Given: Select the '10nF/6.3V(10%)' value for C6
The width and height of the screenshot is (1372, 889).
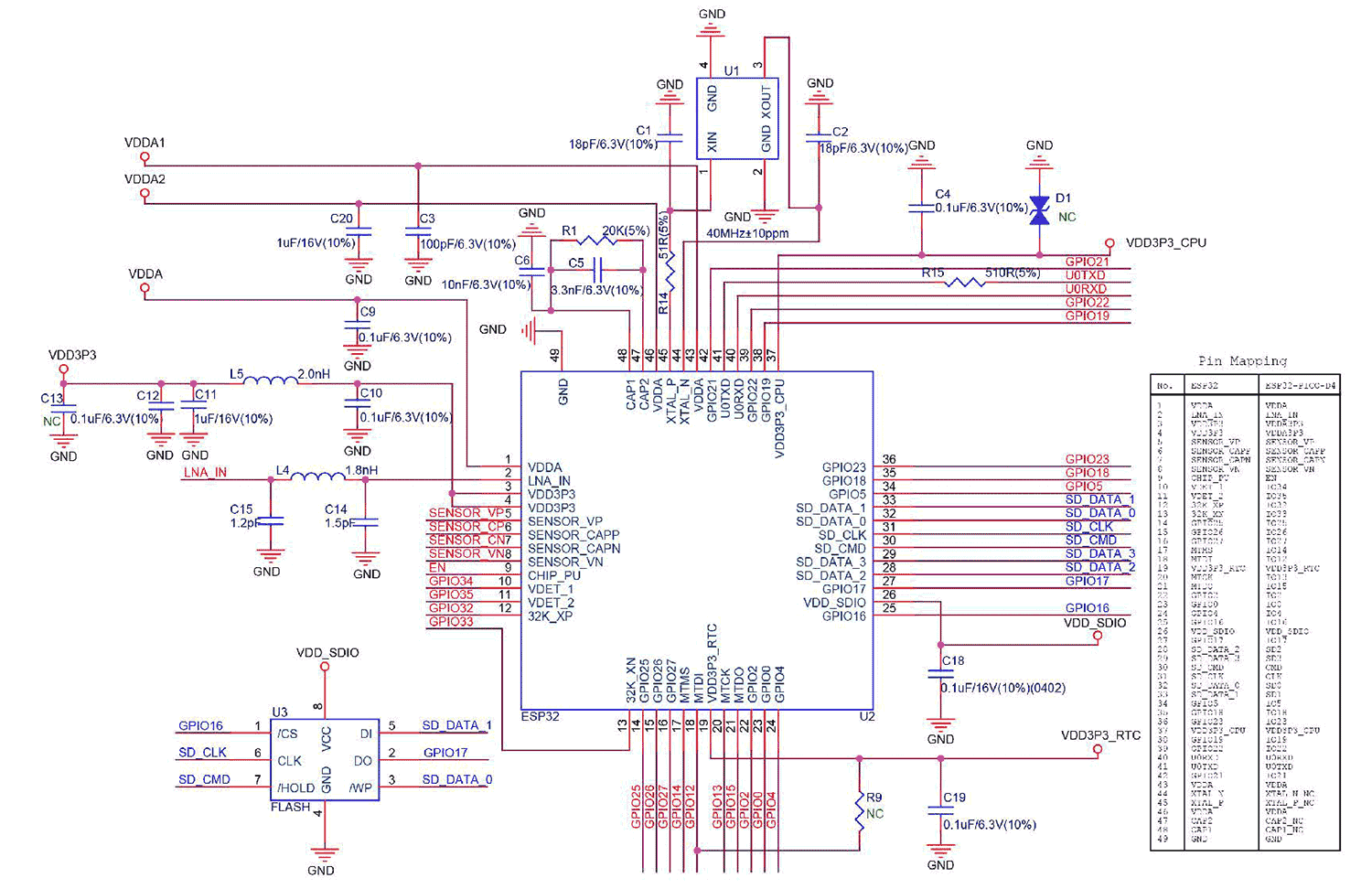Looking at the screenshot, I should [x=486, y=284].
